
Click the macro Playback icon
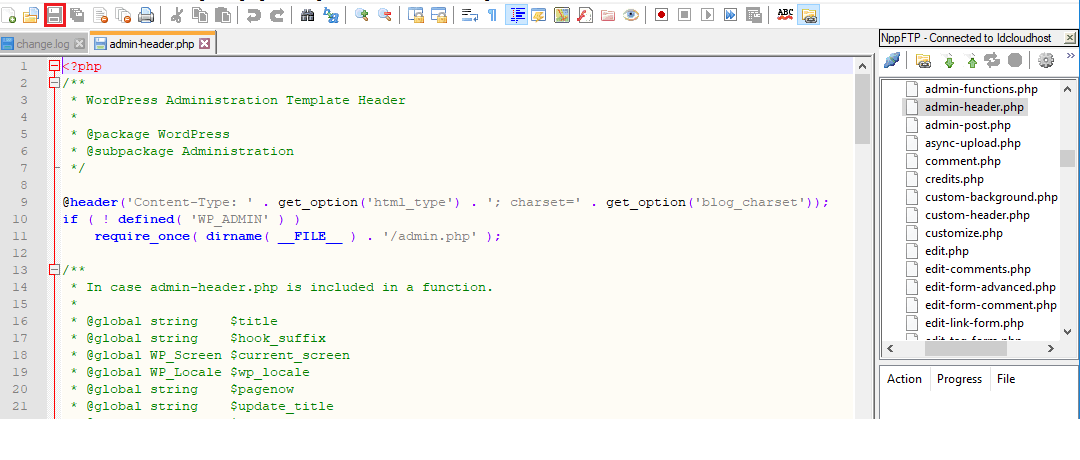coord(707,14)
